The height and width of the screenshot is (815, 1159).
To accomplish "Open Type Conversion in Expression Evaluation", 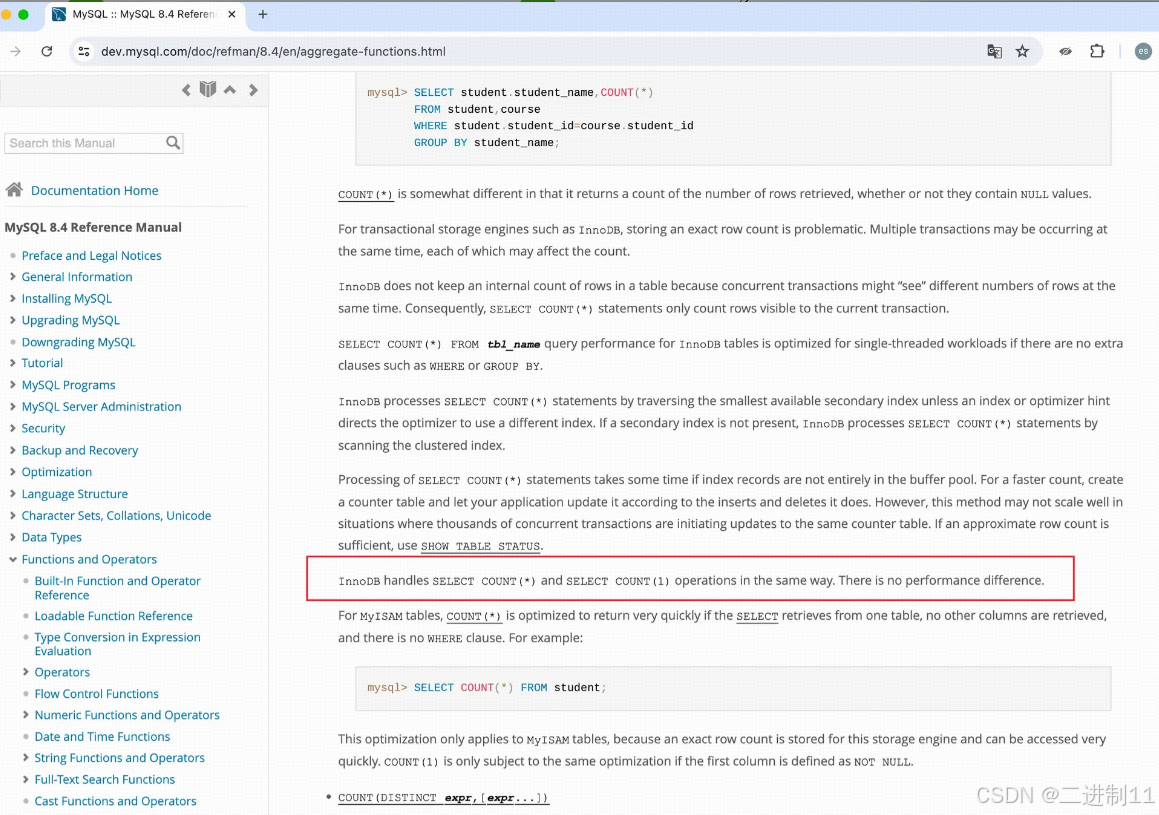I will pos(118,644).
